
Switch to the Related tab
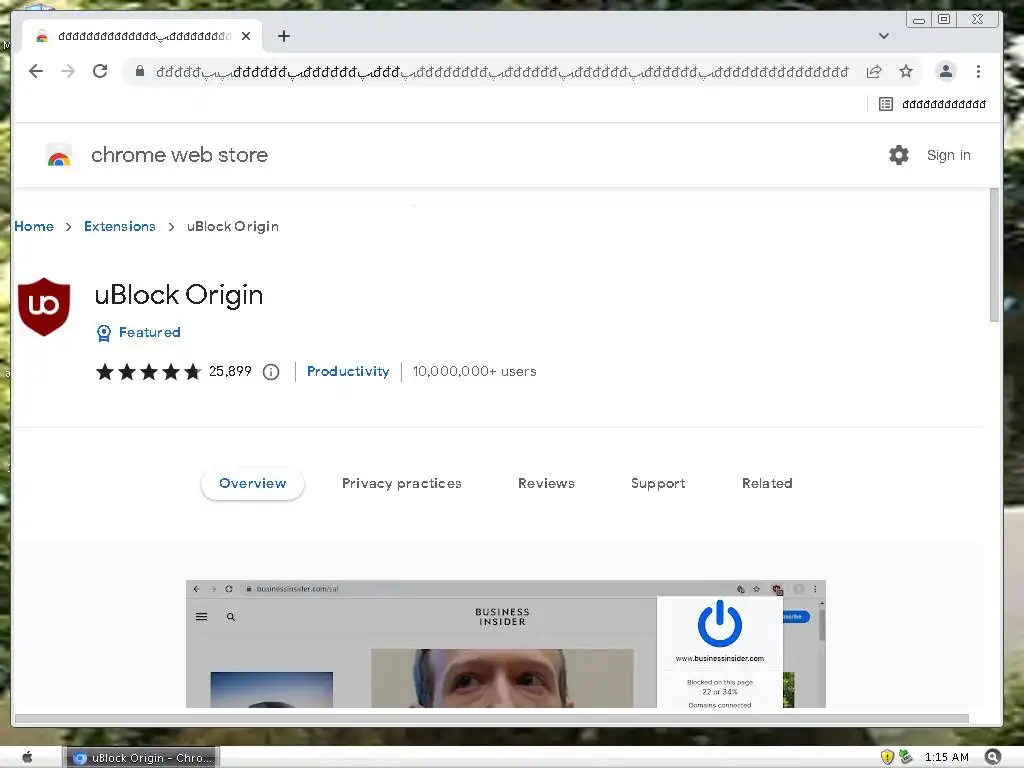(767, 483)
